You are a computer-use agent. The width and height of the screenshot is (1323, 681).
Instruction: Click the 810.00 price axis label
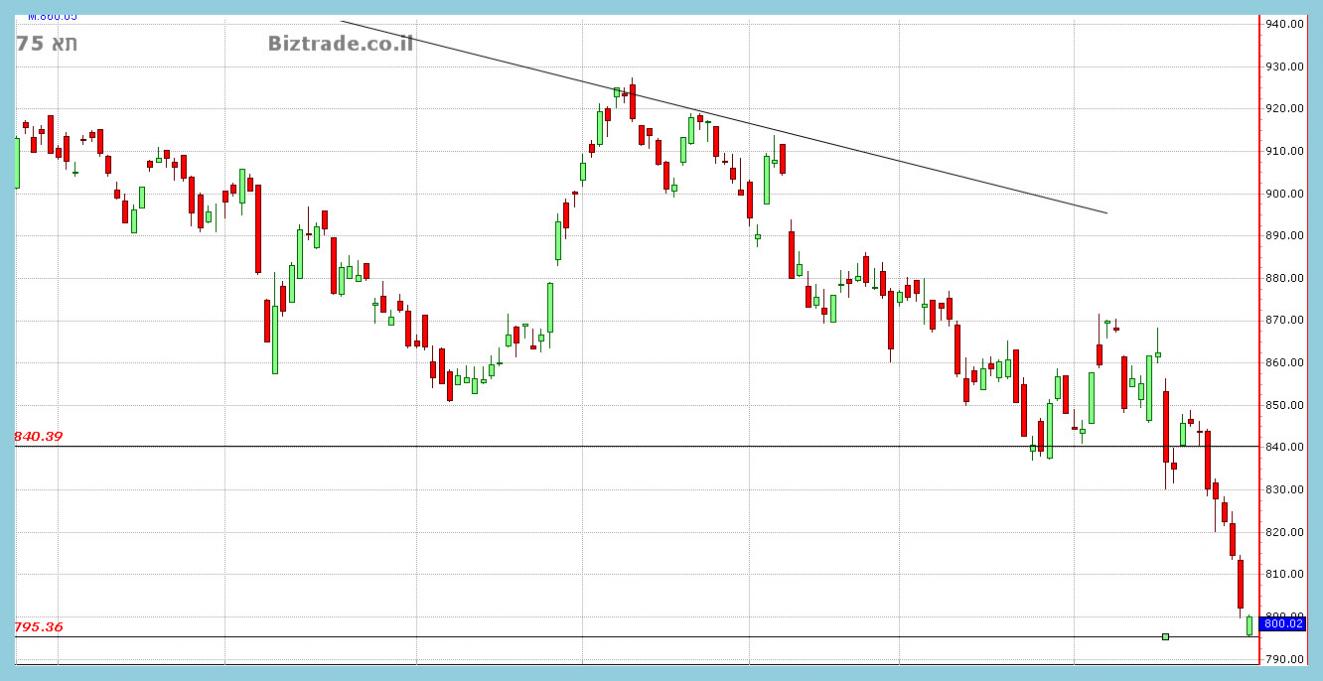[x=1284, y=575]
